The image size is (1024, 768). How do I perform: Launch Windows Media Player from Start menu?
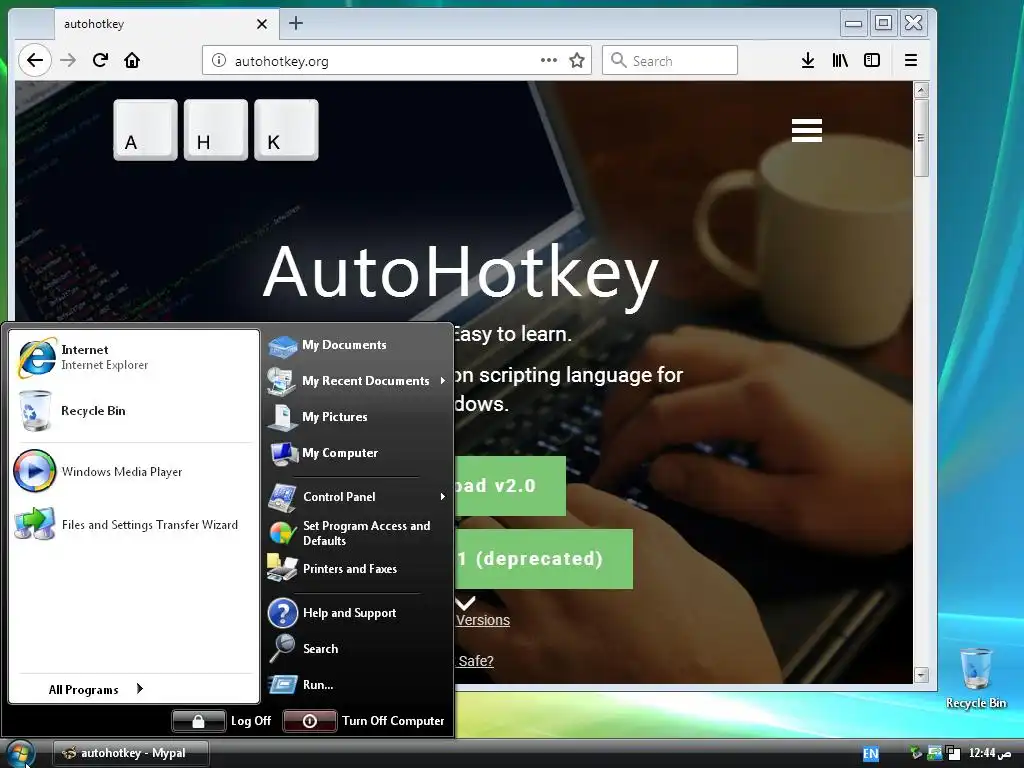point(133,472)
